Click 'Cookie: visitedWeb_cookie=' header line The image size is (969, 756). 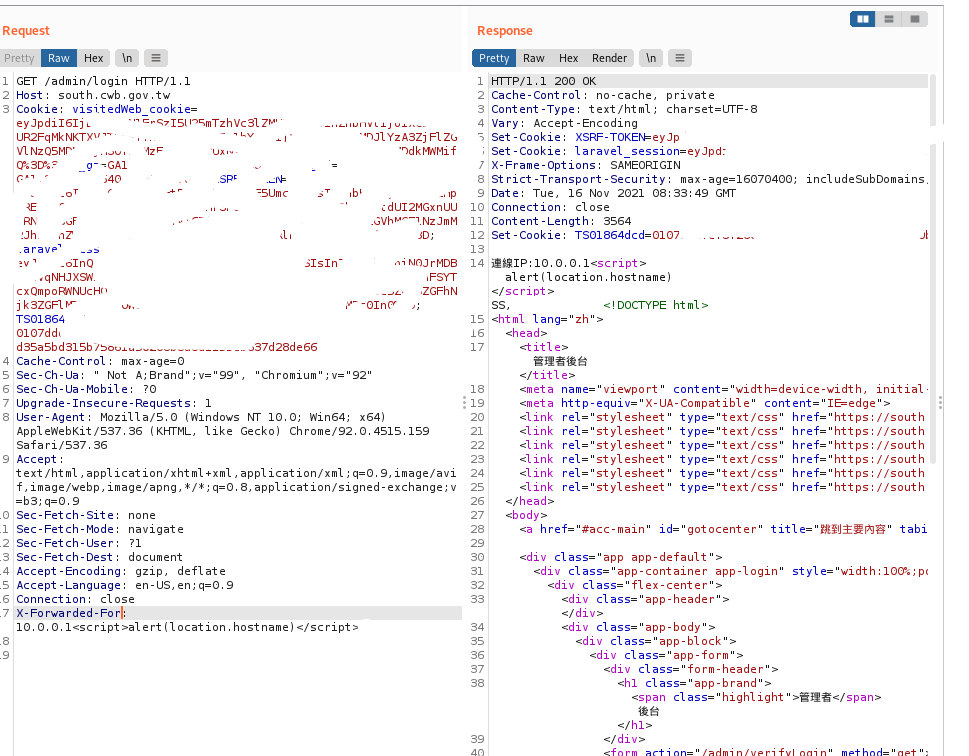point(107,109)
